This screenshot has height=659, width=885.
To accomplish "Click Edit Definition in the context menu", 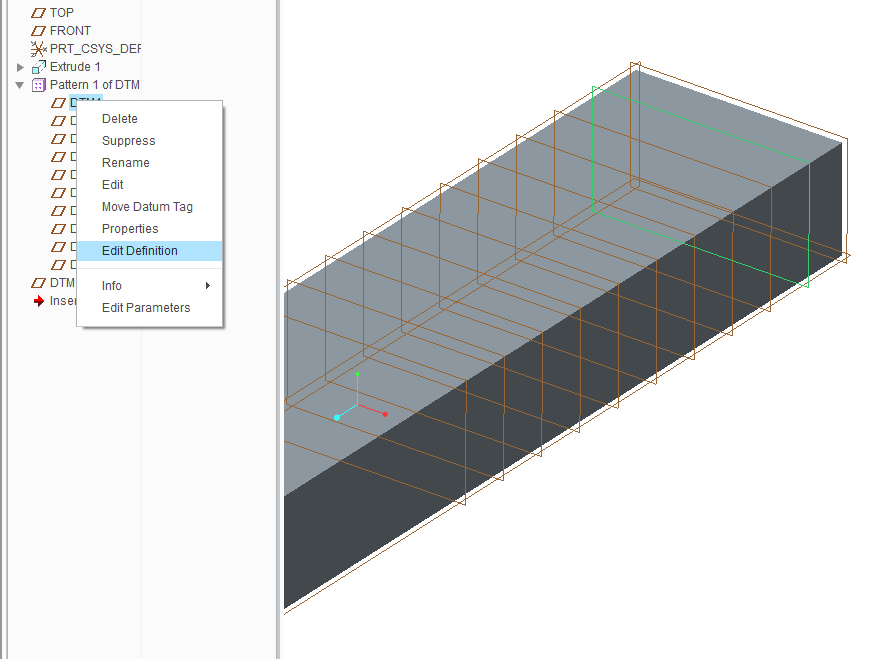I will [x=140, y=251].
